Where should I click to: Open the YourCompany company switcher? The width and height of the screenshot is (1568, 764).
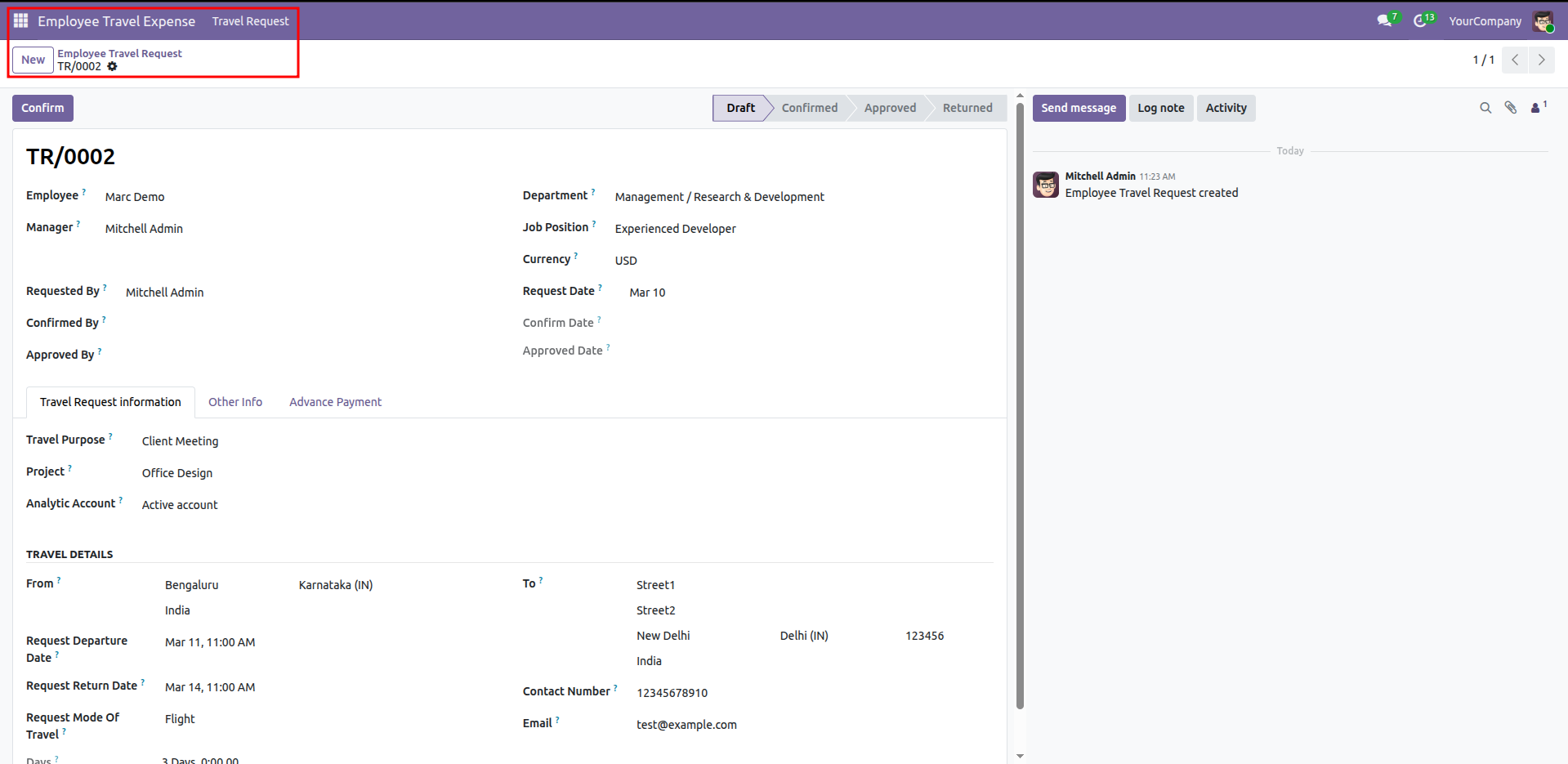1485,21
